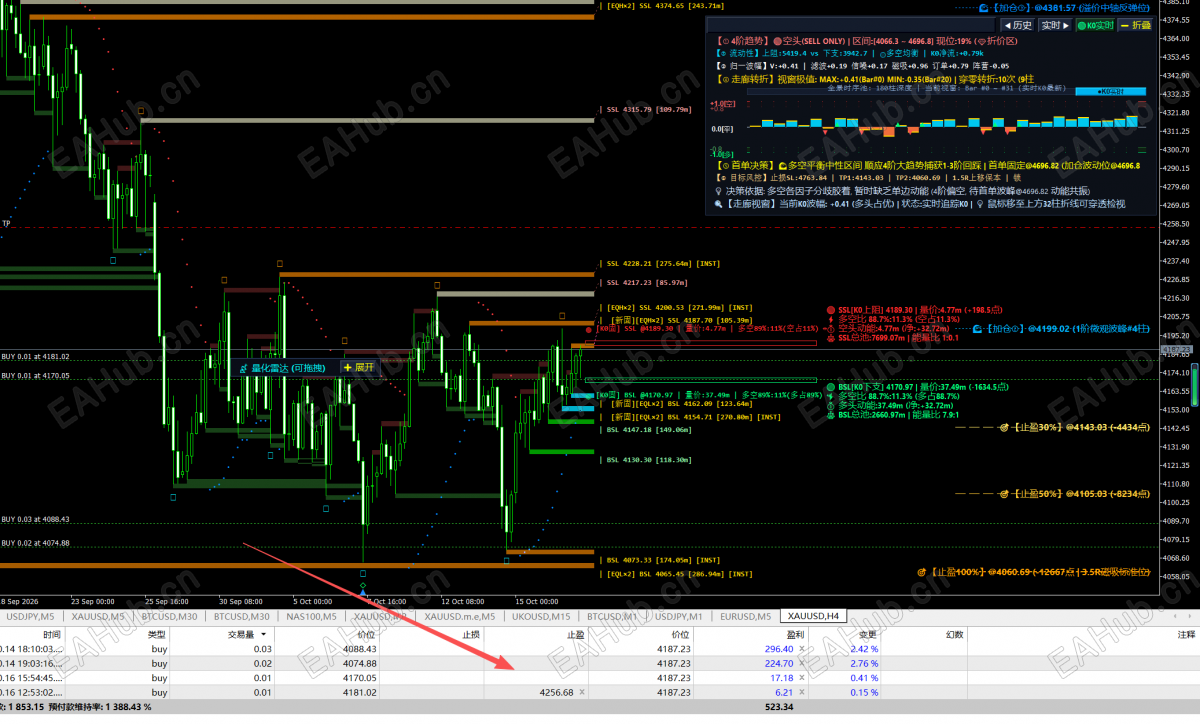Switch to the BTCUSD,M30 chart tab
This screenshot has width=1200, height=724.
point(170,616)
